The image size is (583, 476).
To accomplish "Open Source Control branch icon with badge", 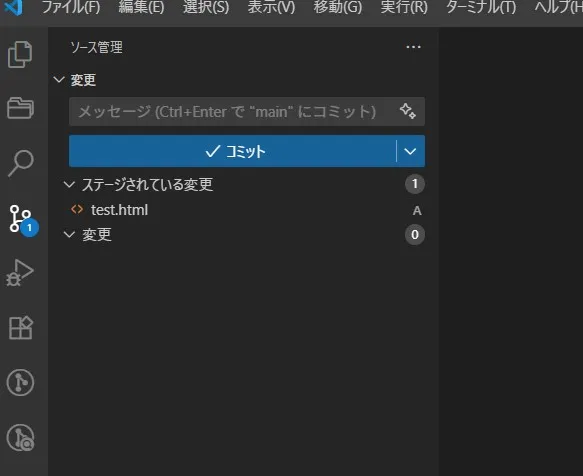I will point(22,220).
